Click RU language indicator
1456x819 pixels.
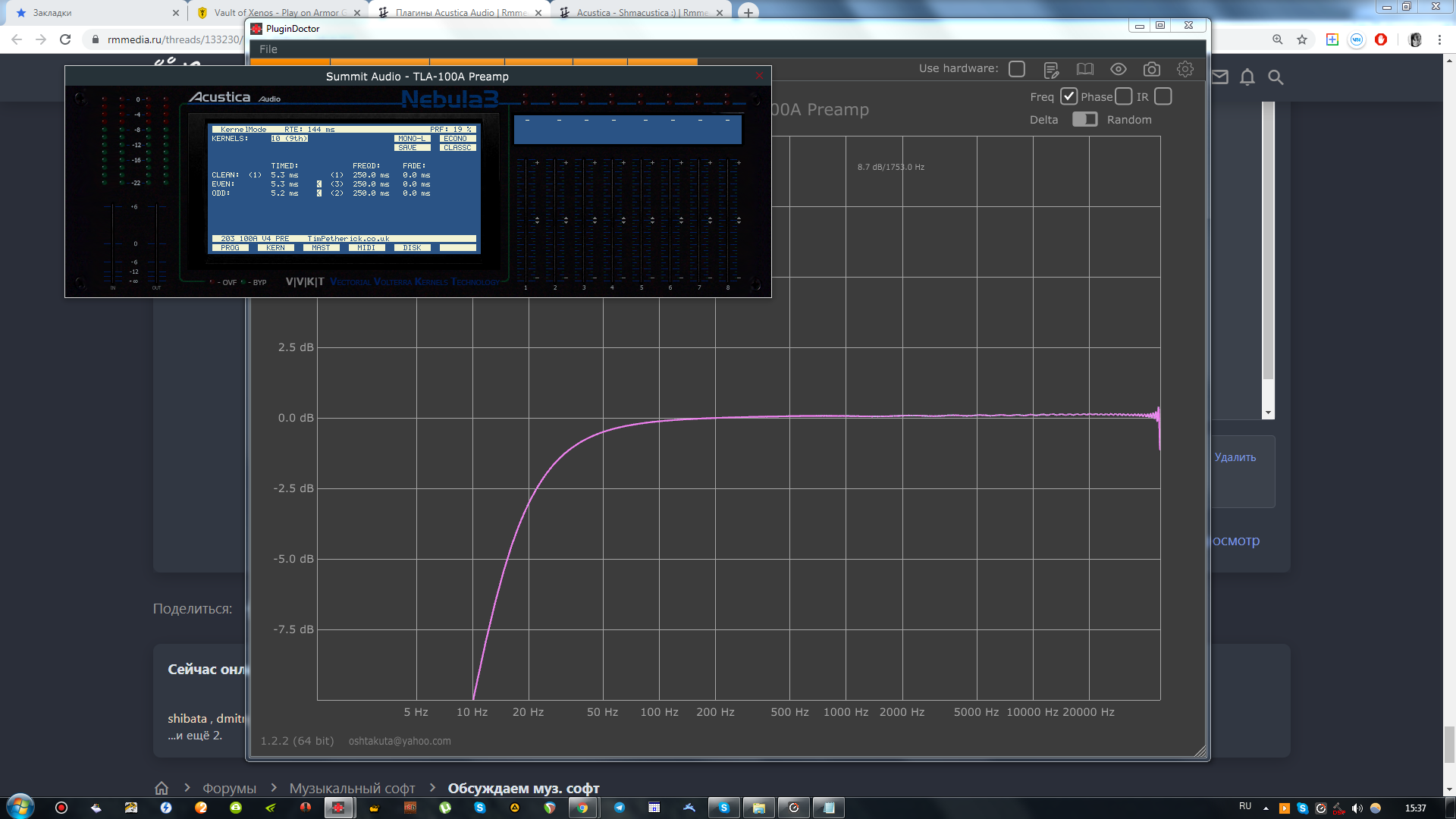[x=1245, y=806]
